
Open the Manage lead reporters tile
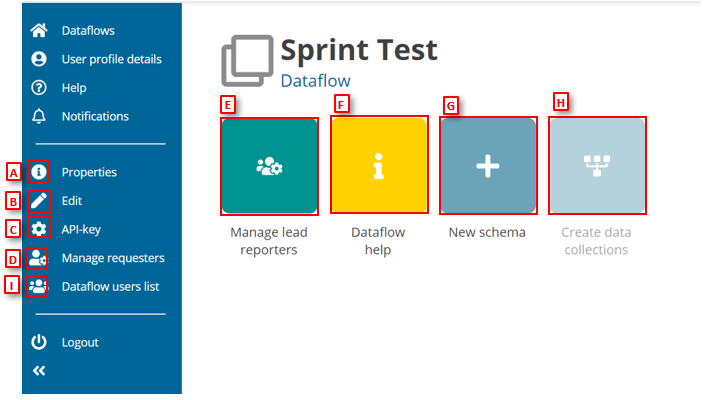click(x=269, y=166)
